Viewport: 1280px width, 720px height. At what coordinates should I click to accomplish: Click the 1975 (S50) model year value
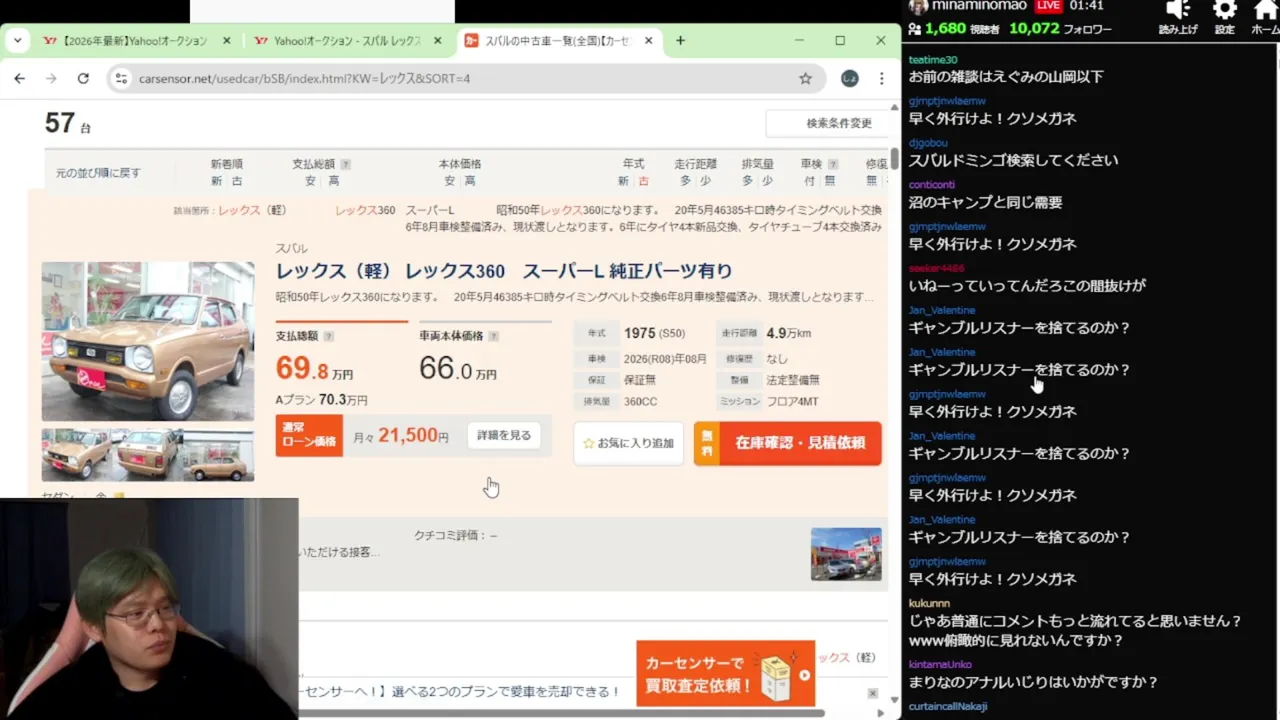655,333
